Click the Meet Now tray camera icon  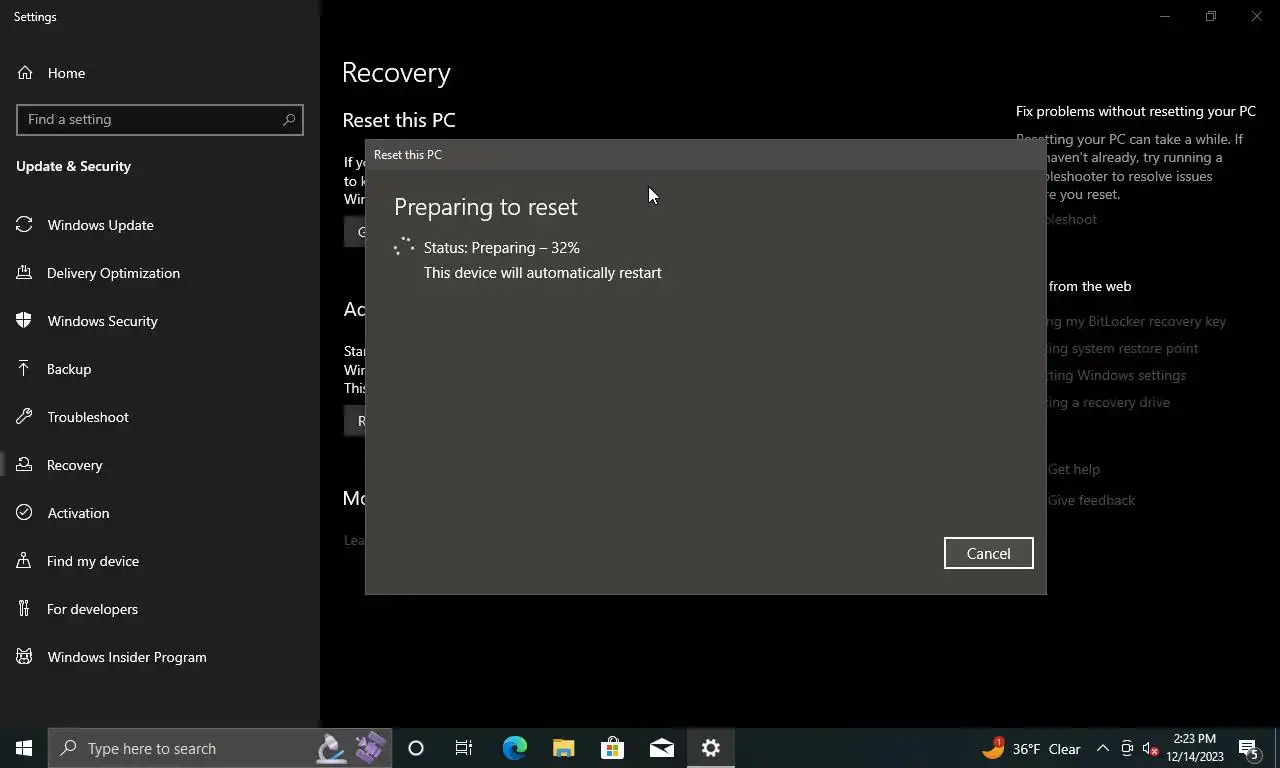tap(1127, 748)
